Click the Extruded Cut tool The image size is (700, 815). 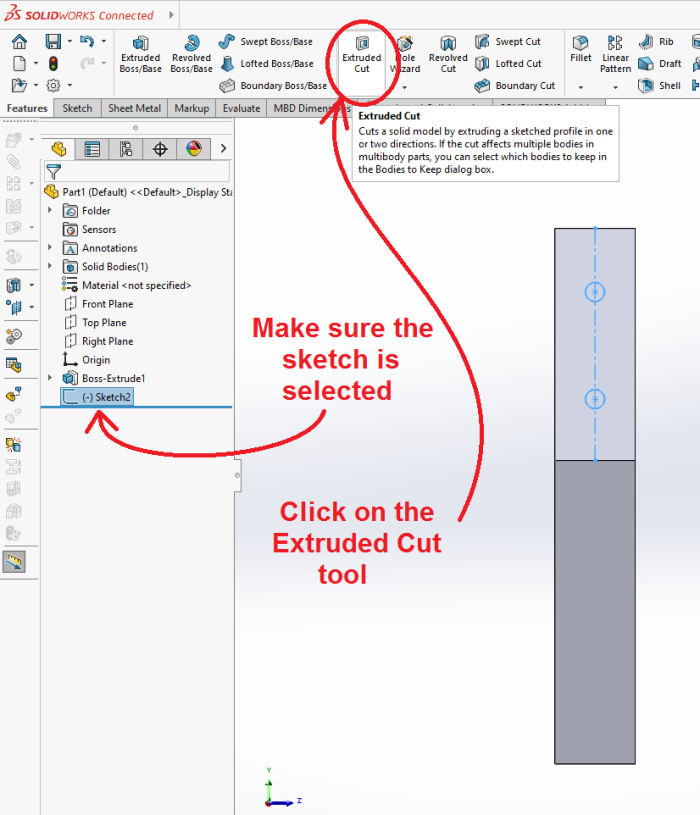pos(361,54)
